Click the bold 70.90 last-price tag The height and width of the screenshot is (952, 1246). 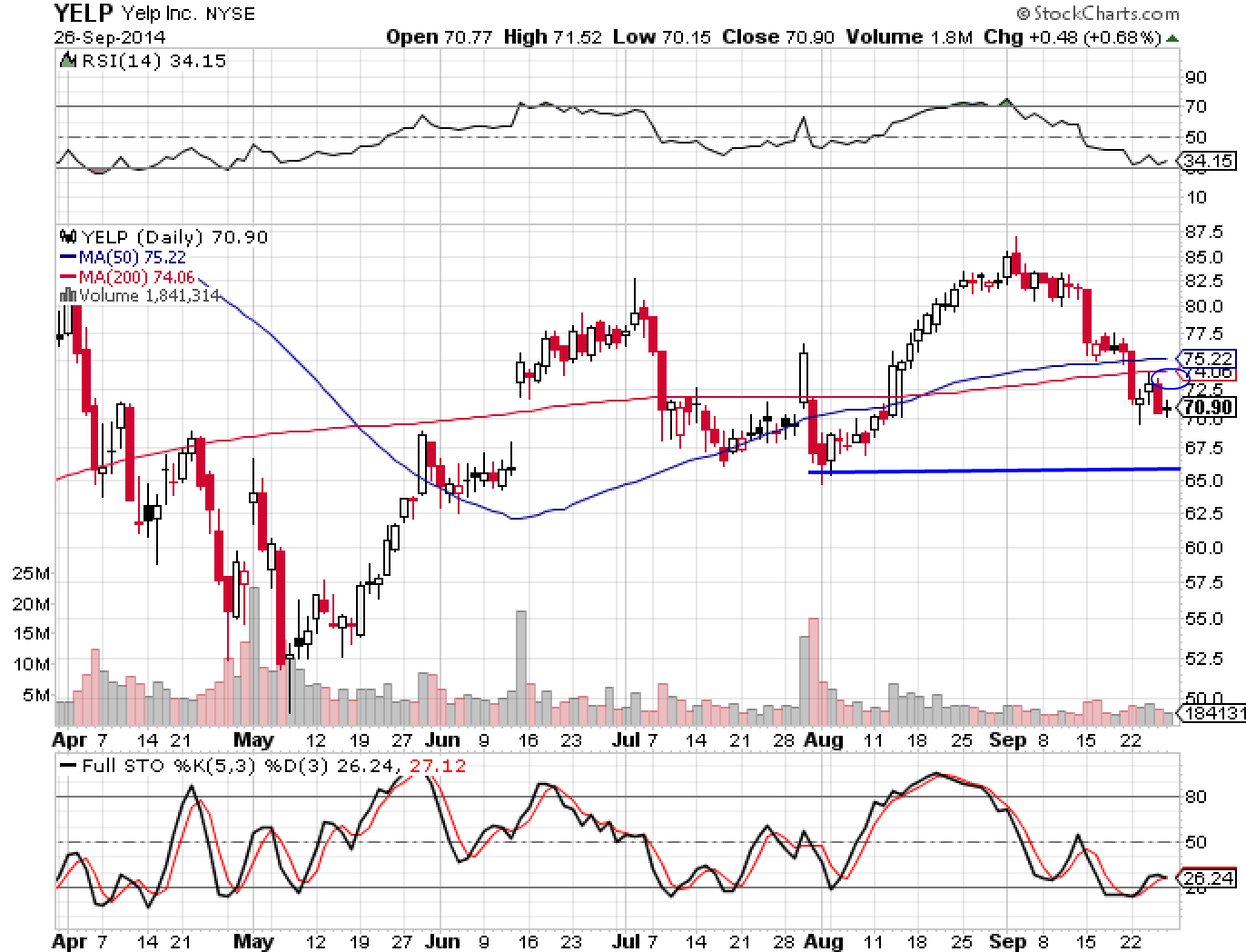[x=1206, y=407]
